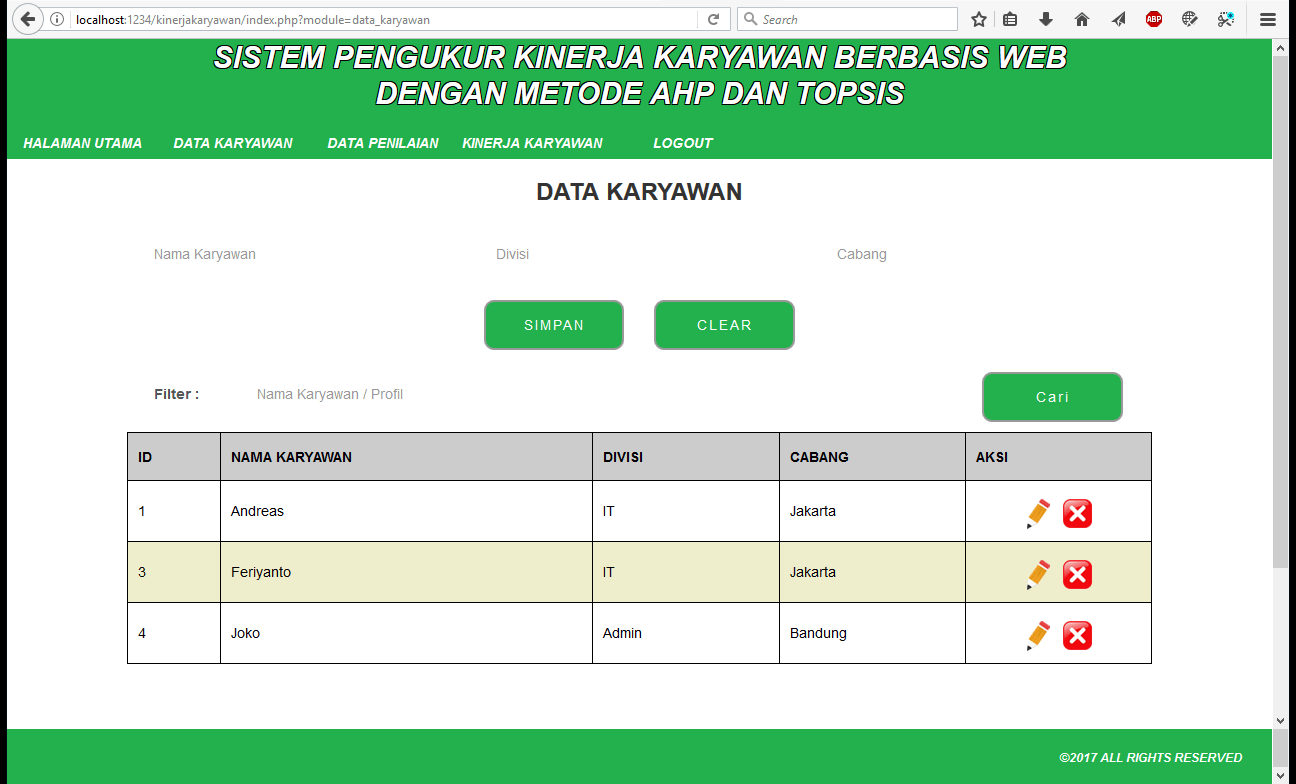Delete the Feriyanto row with red X

pyautogui.click(x=1077, y=574)
